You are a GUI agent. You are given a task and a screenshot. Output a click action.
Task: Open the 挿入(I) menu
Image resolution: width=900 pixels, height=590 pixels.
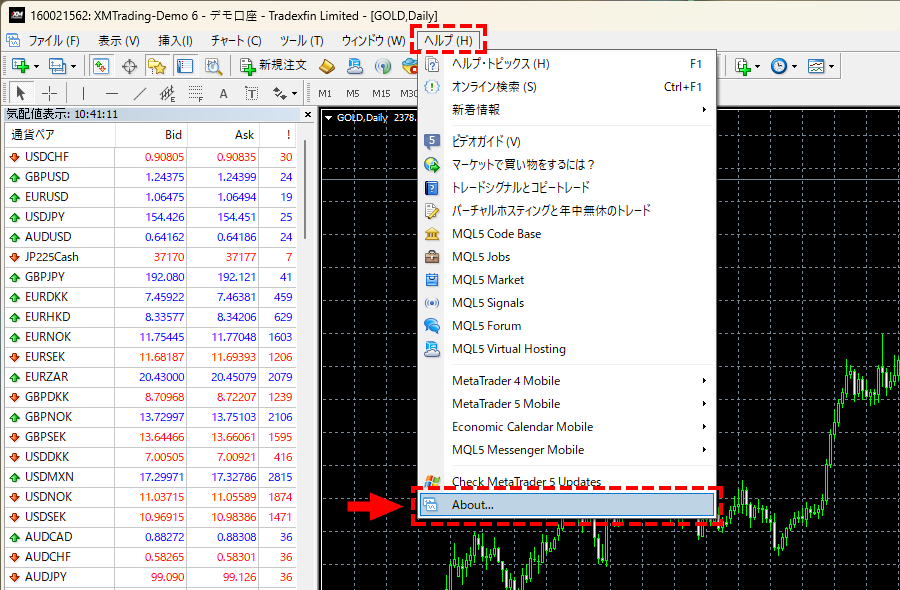175,41
